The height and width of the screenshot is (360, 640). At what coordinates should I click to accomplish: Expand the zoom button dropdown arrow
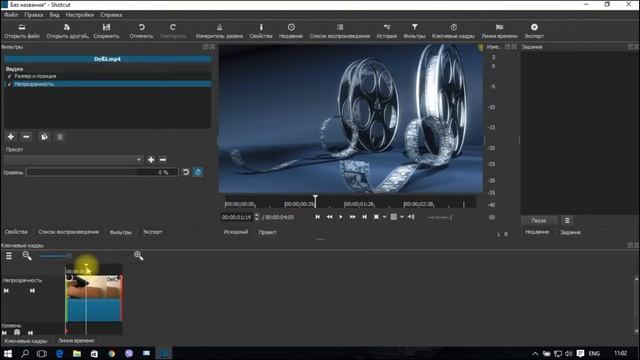click(384, 217)
